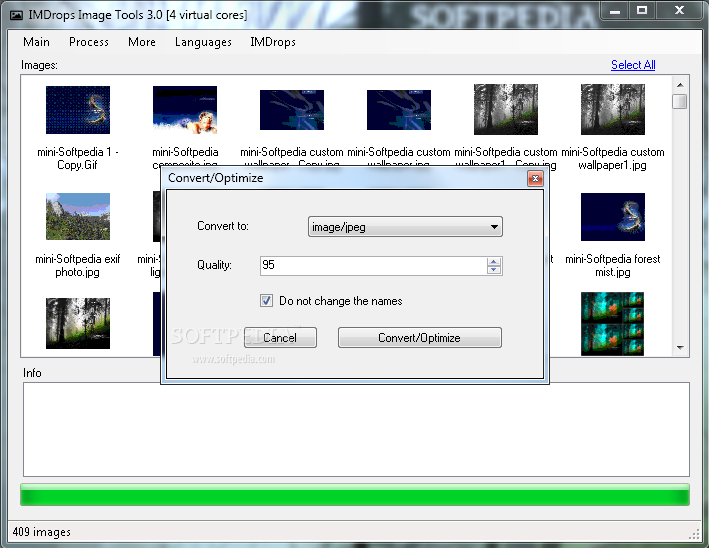Minimize the IMDrops Image Tools window
Image resolution: width=709 pixels, height=548 pixels.
pos(614,10)
